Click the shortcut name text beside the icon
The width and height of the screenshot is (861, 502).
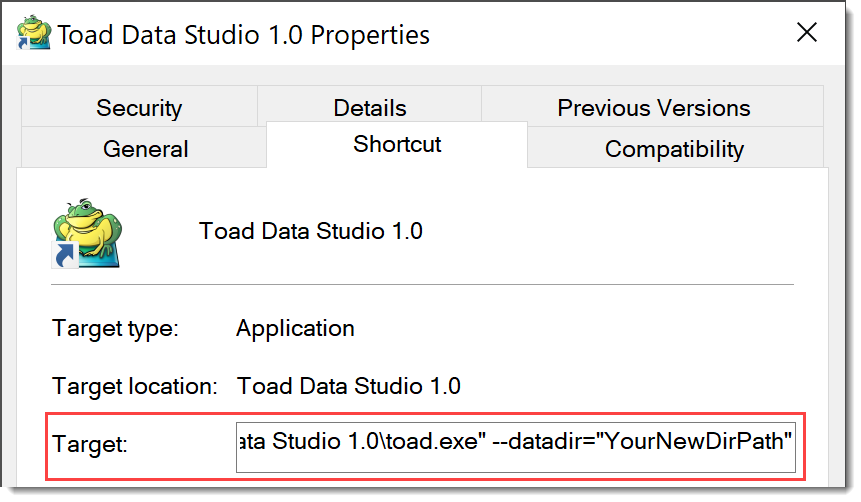(x=311, y=231)
